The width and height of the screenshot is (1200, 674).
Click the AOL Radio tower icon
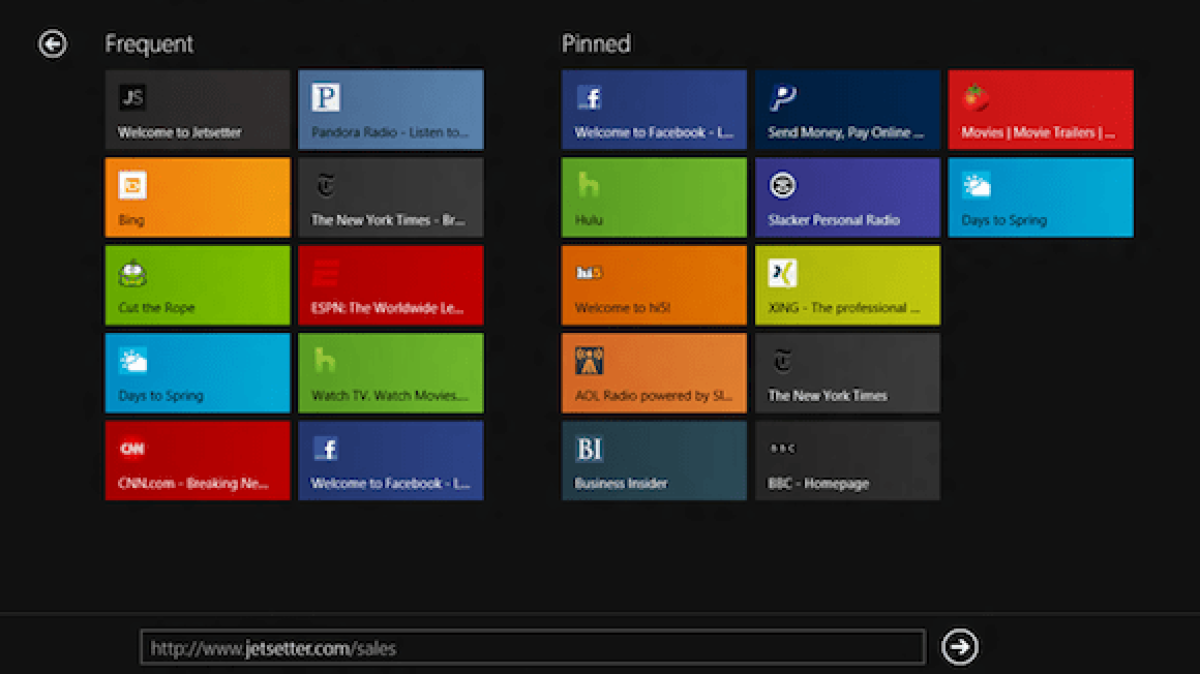tap(589, 361)
